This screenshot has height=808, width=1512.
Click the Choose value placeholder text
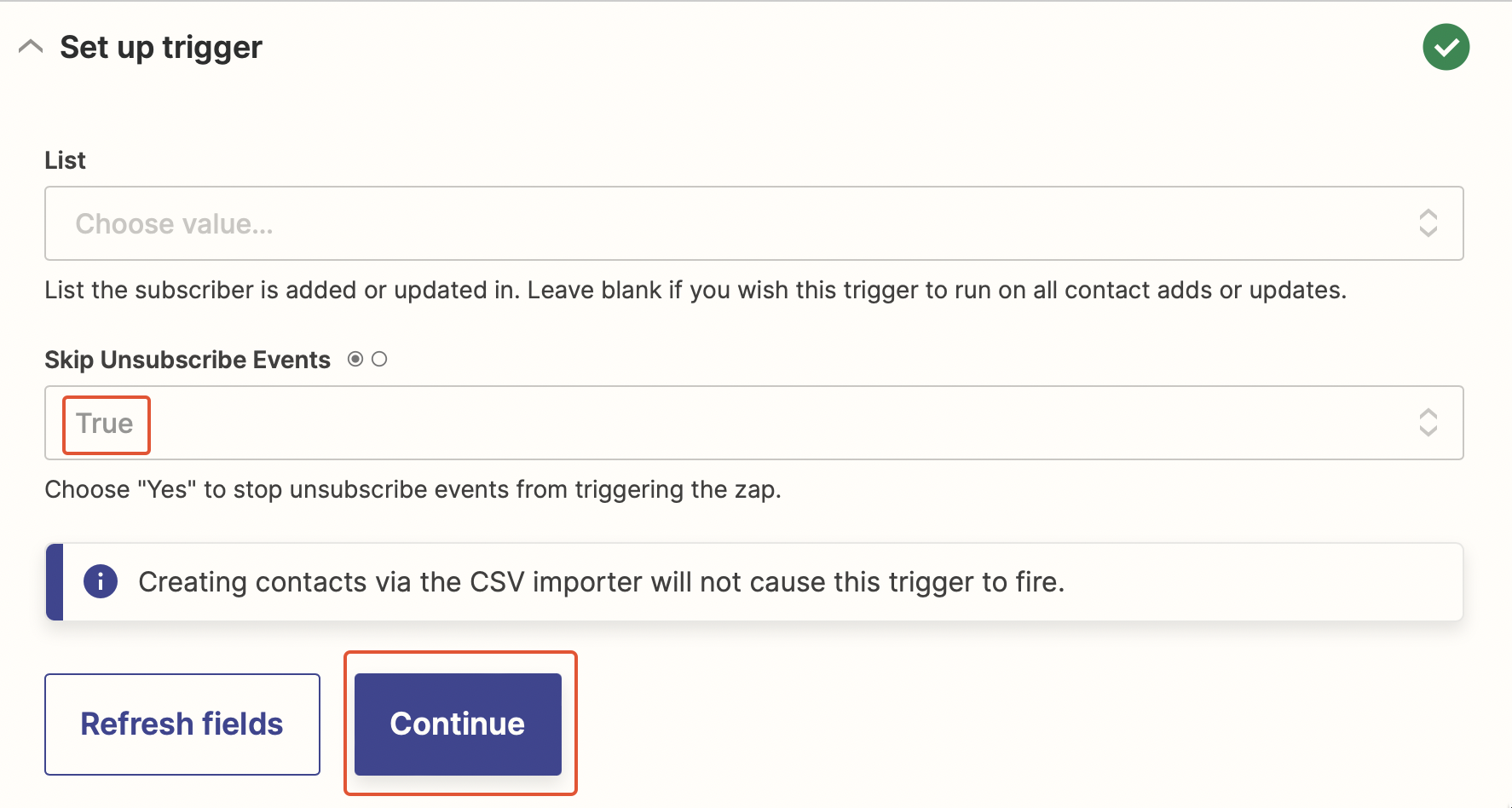click(174, 224)
